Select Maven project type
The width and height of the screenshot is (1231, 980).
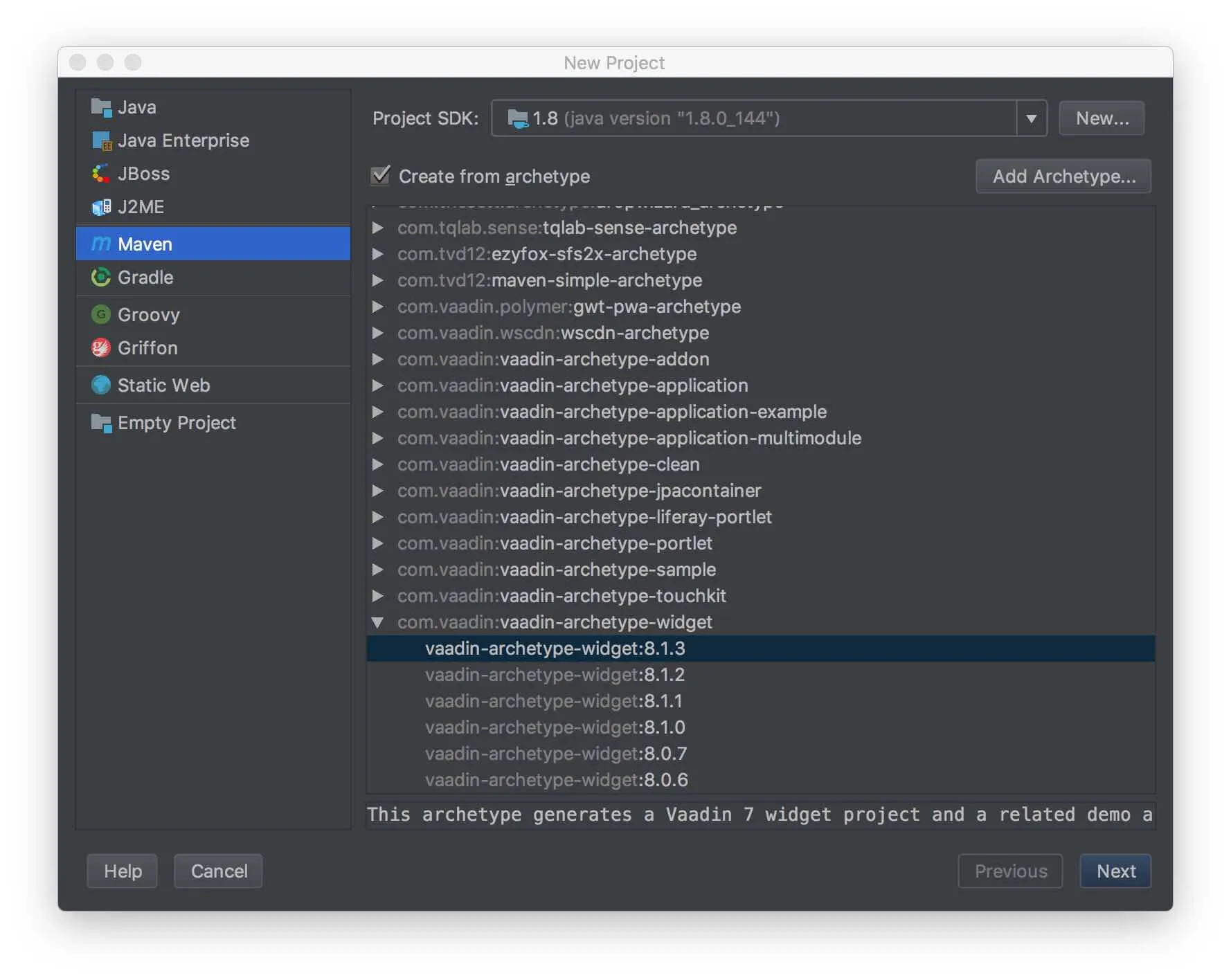(x=213, y=244)
